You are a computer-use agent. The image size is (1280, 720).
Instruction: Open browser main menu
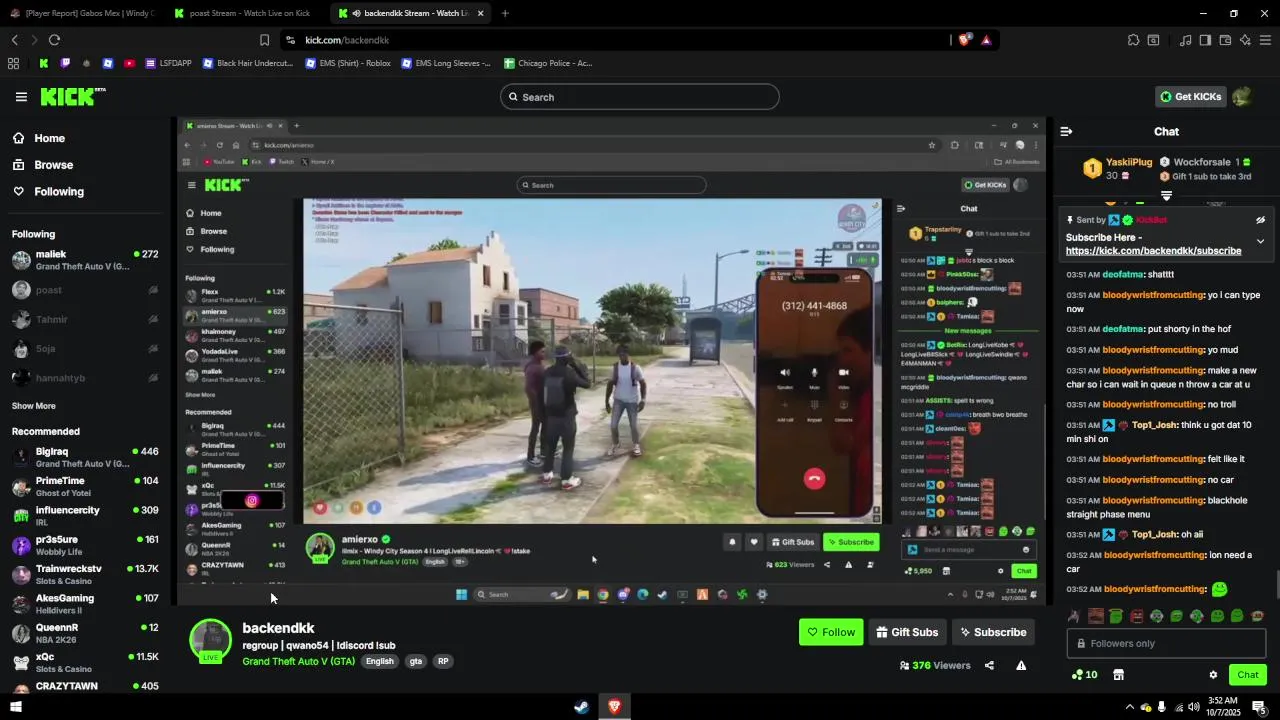[x=1265, y=40]
